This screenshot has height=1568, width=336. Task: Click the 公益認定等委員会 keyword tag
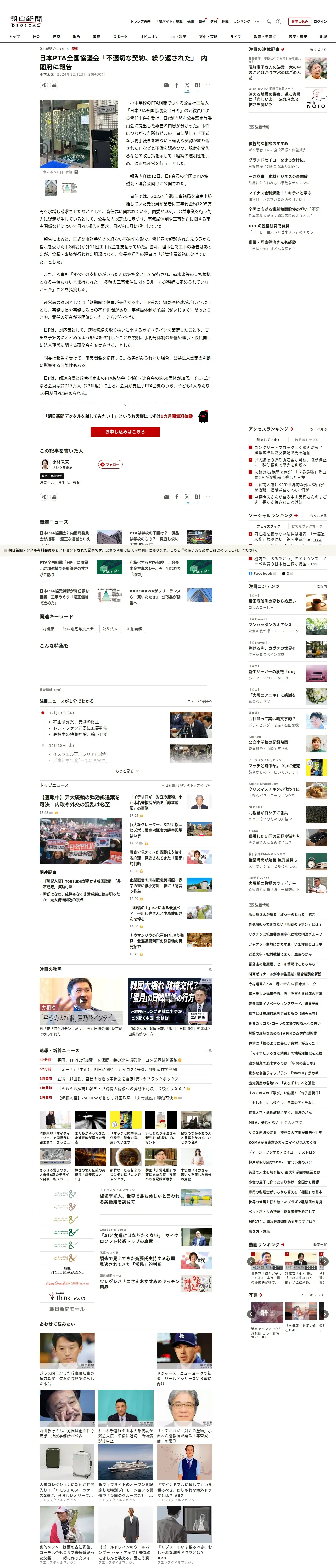point(78,629)
